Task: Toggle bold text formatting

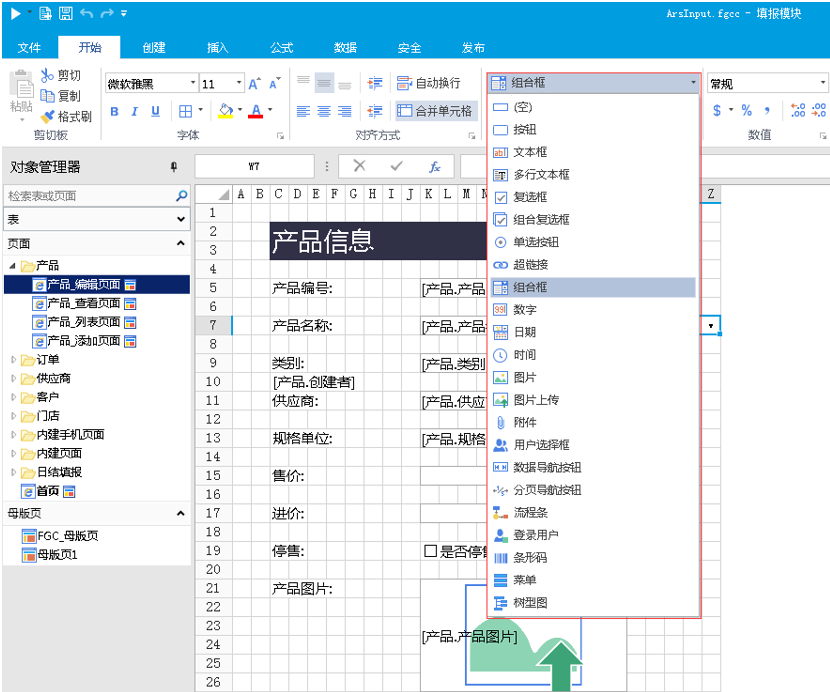Action: [114, 111]
